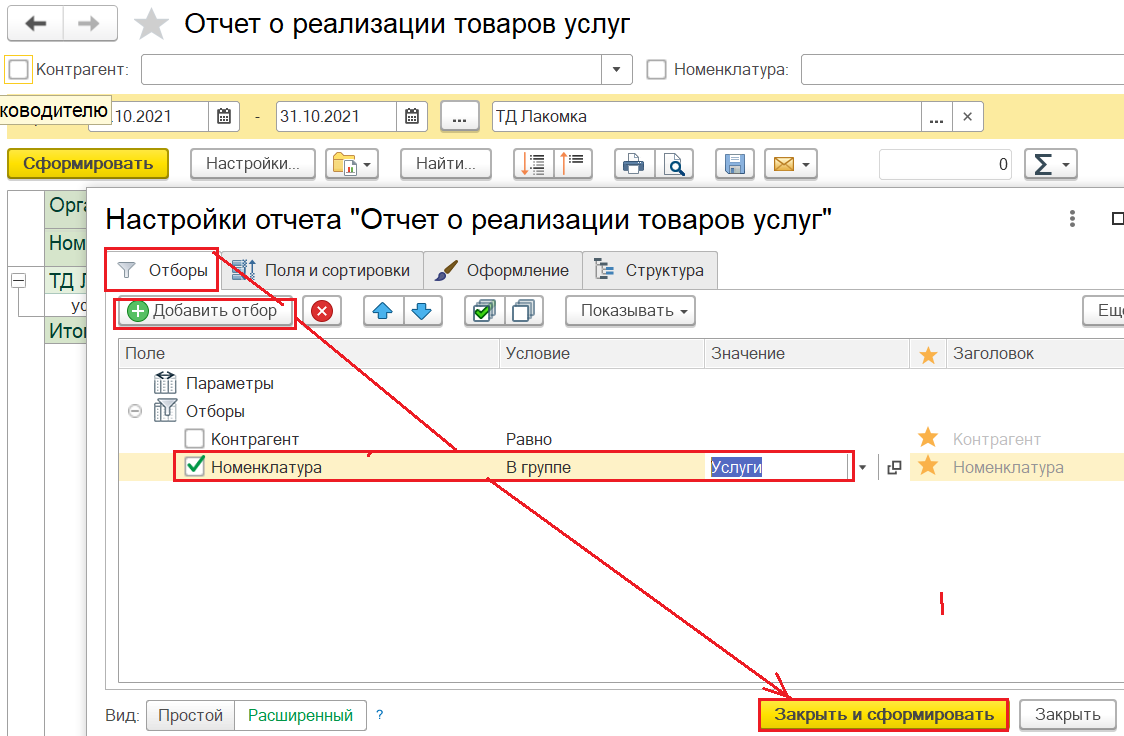Open print preview with magnifier icon
This screenshot has height=736, width=1124.
point(677,164)
